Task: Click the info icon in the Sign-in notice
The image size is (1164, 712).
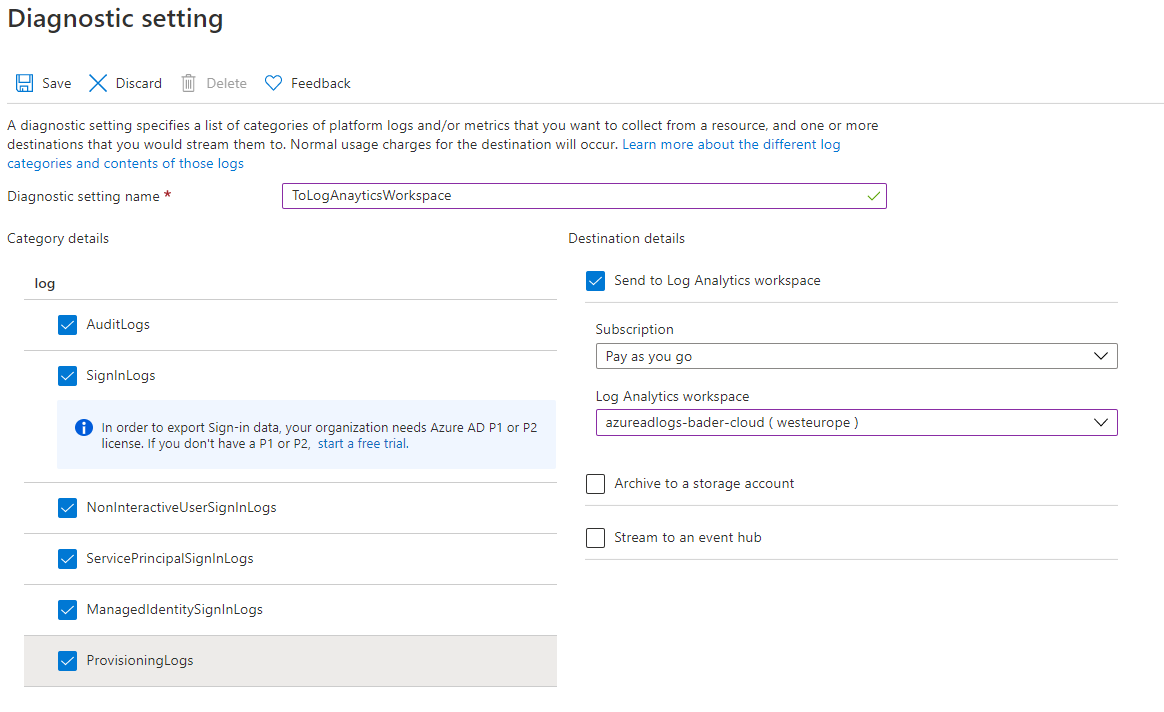Action: pyautogui.click(x=83, y=427)
